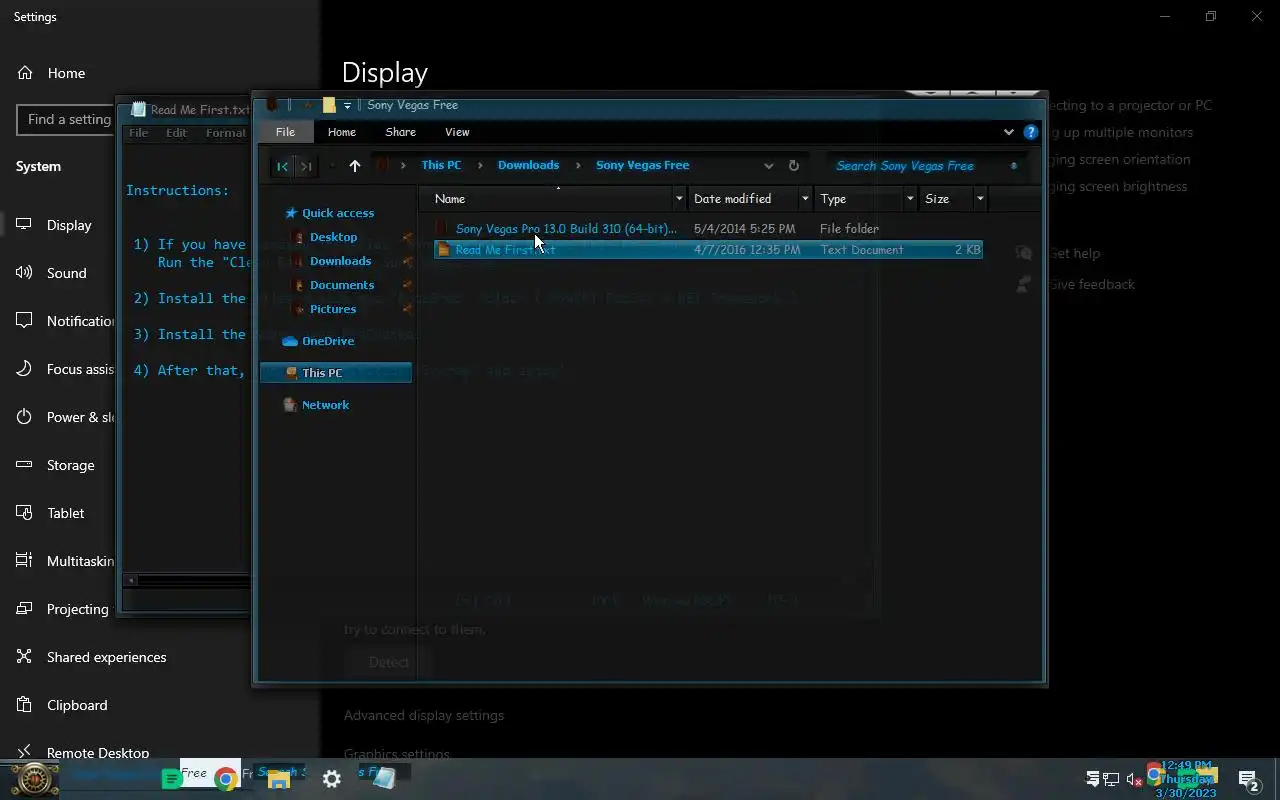1280x800 pixels.
Task: Sort files by Date modified header
Action: pyautogui.click(x=744, y=199)
